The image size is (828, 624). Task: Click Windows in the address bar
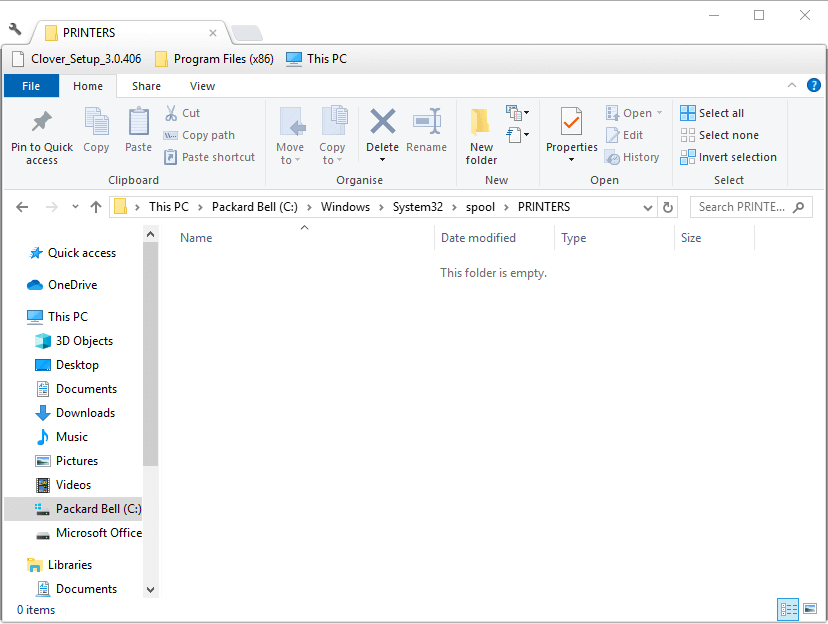tap(345, 207)
